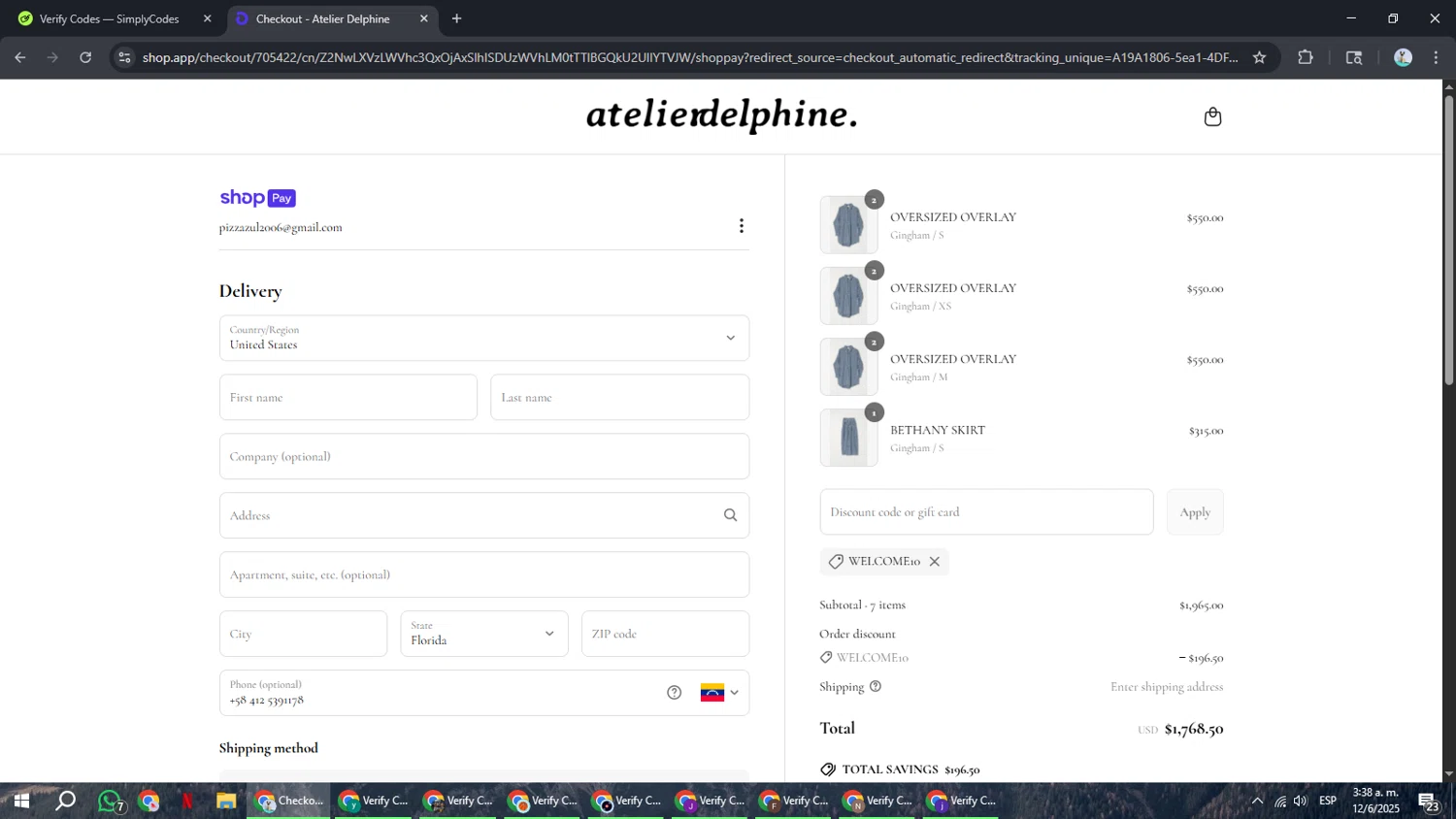This screenshot has width=1456, height=819.
Task: View site information icon in address bar
Action: point(124,57)
